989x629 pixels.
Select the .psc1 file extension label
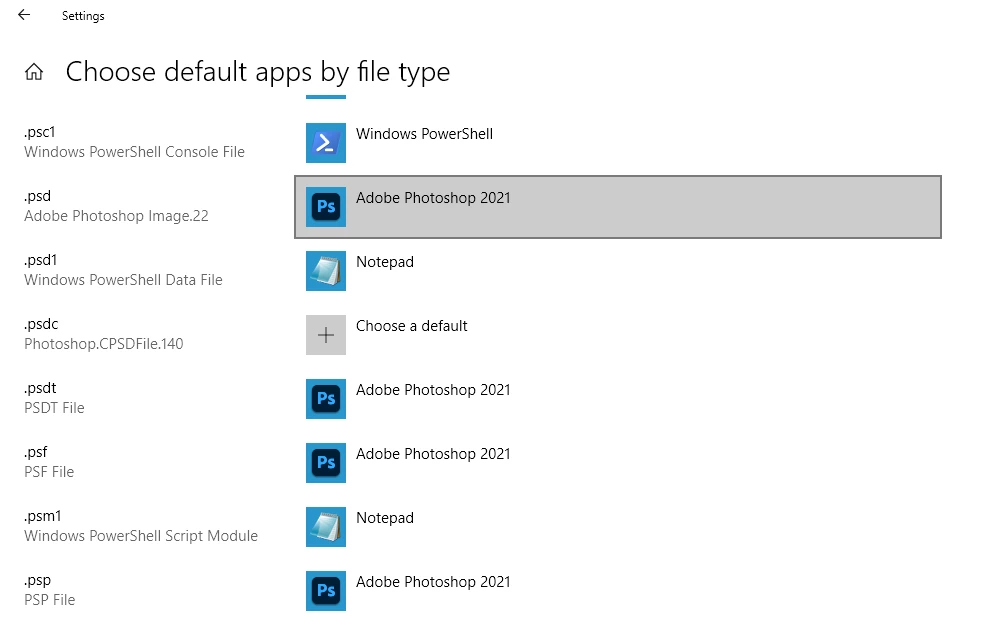click(x=40, y=132)
